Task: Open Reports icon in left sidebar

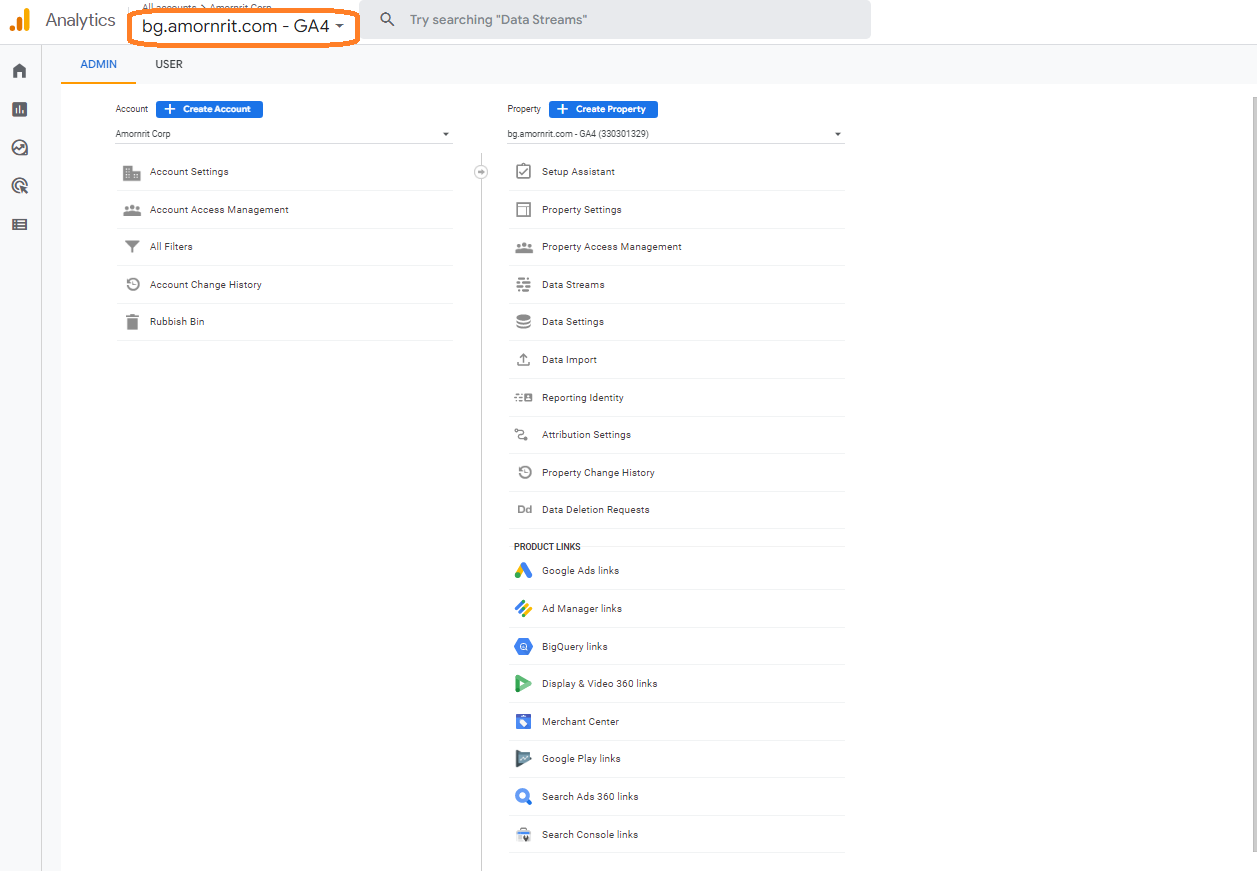Action: point(19,109)
